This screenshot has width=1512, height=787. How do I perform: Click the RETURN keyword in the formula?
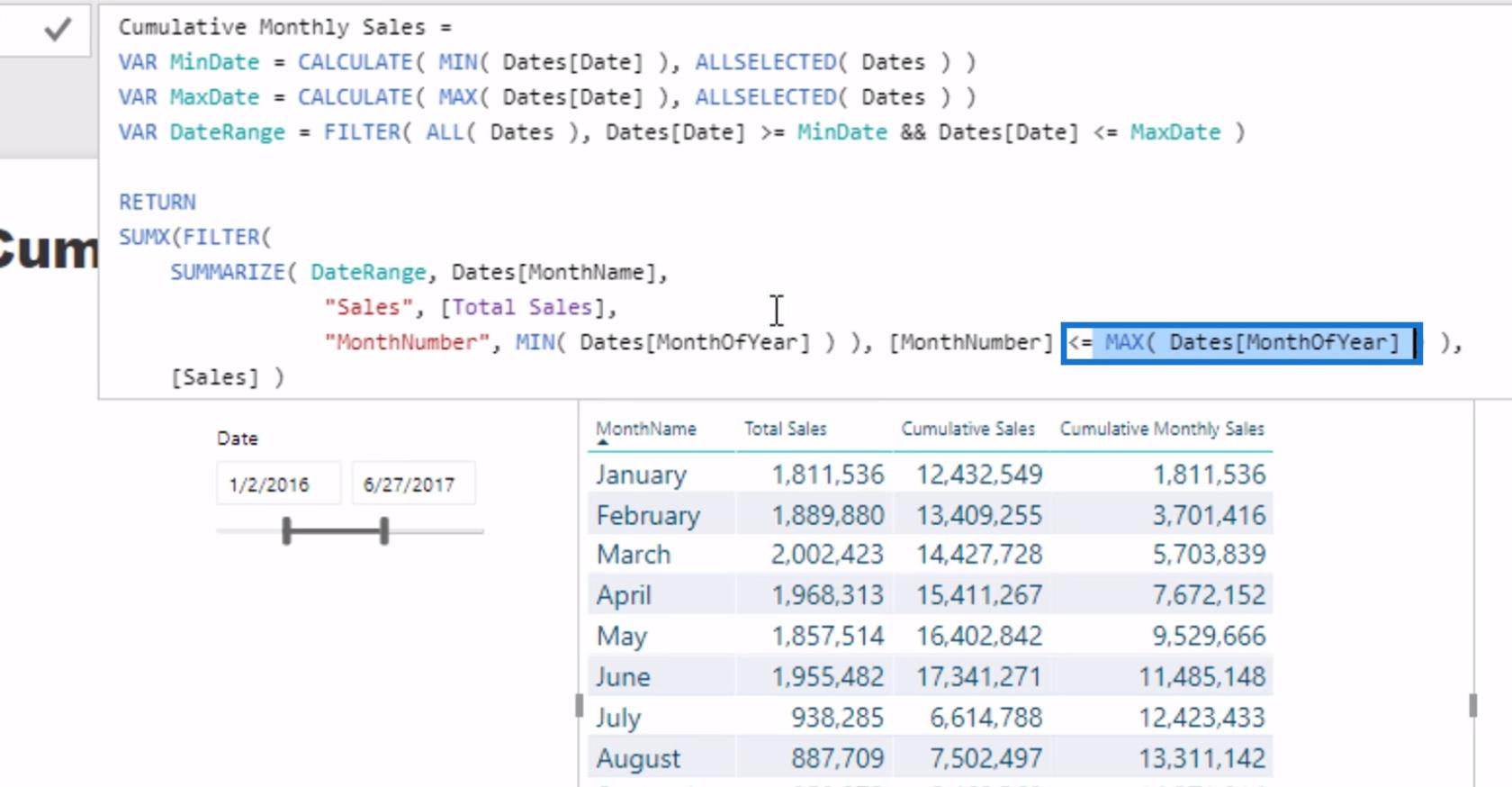(x=157, y=202)
